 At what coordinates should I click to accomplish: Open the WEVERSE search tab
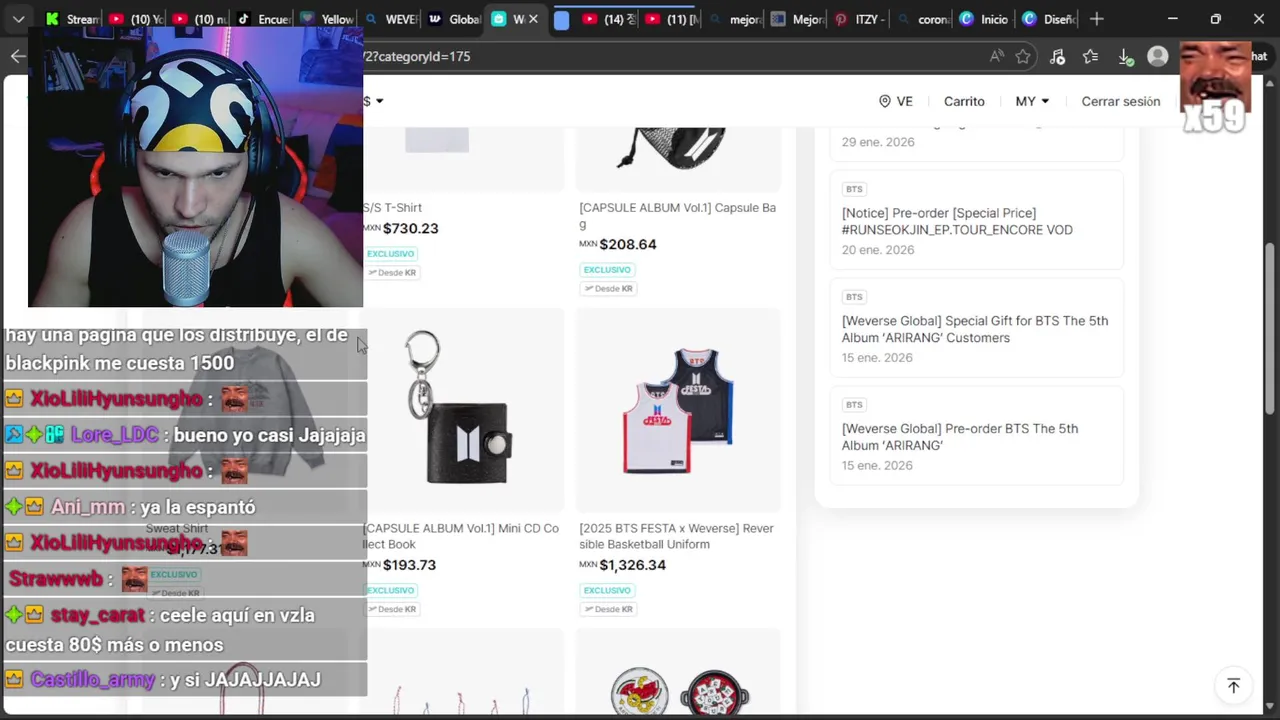click(x=391, y=19)
